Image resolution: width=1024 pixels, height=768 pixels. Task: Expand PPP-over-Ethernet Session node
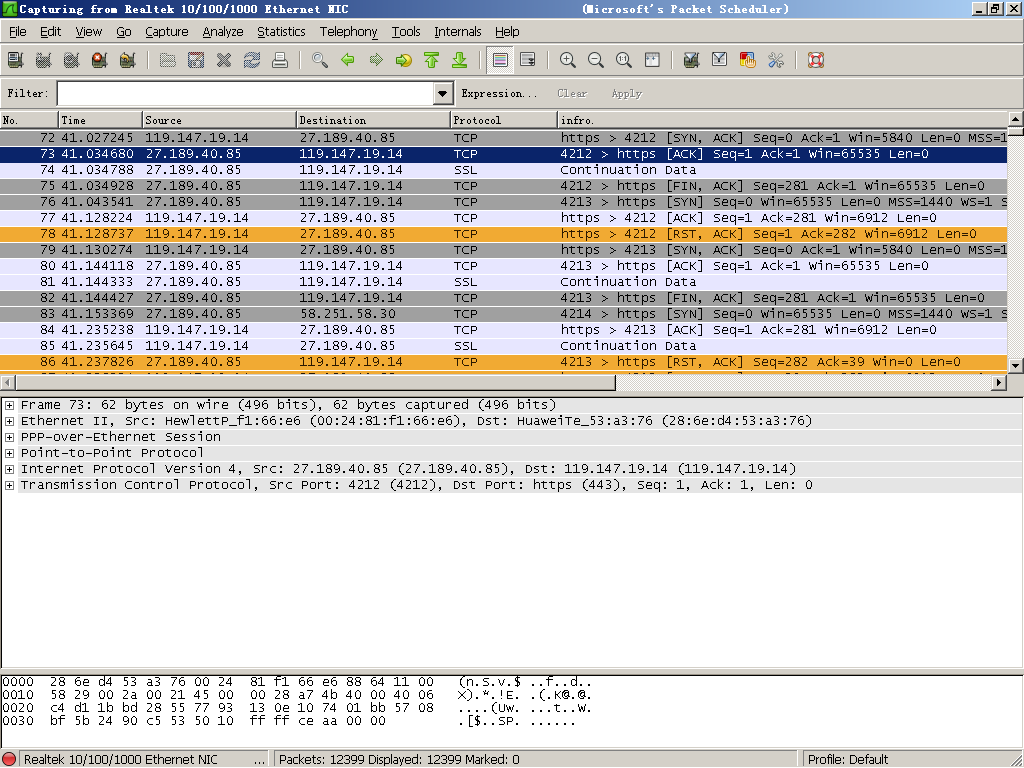point(9,437)
